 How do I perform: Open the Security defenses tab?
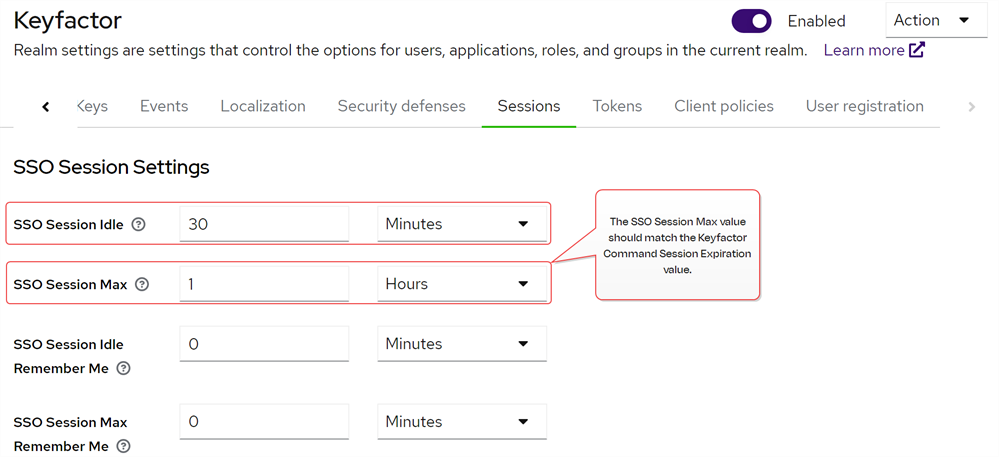(401, 106)
